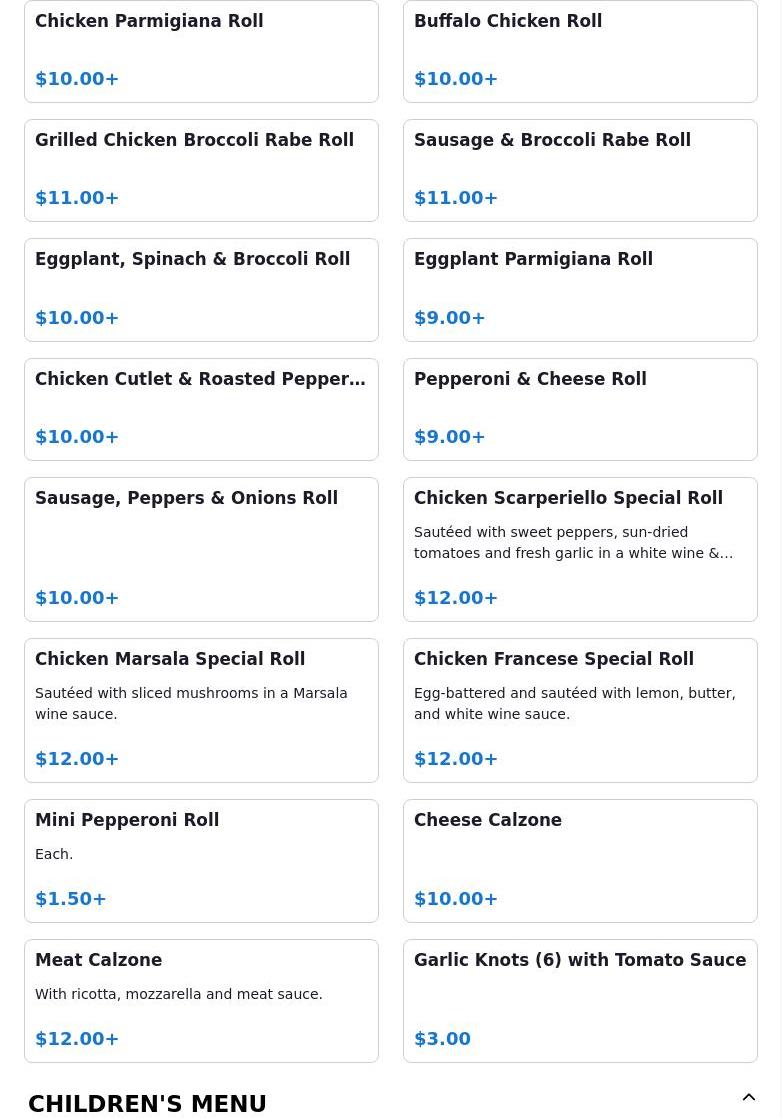Screen dimensions: 782x1119
Task: Choose the Chicken Marsala Special Roll
Action: [201, 710]
